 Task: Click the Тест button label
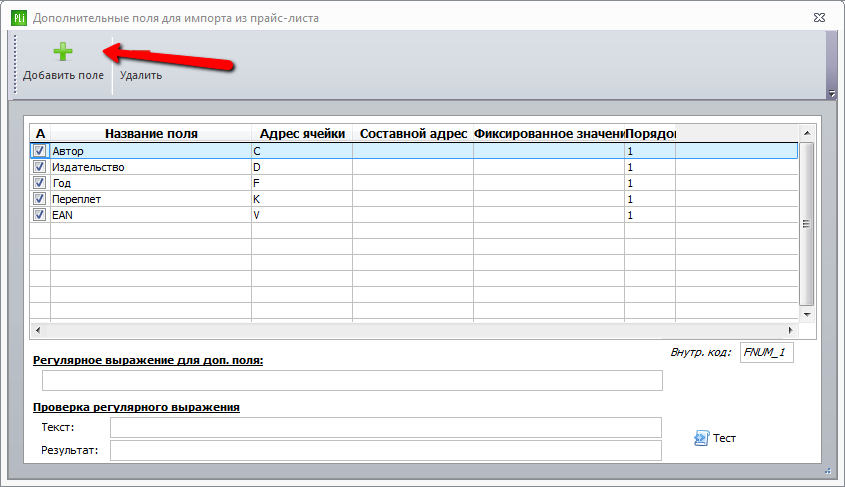tap(724, 438)
